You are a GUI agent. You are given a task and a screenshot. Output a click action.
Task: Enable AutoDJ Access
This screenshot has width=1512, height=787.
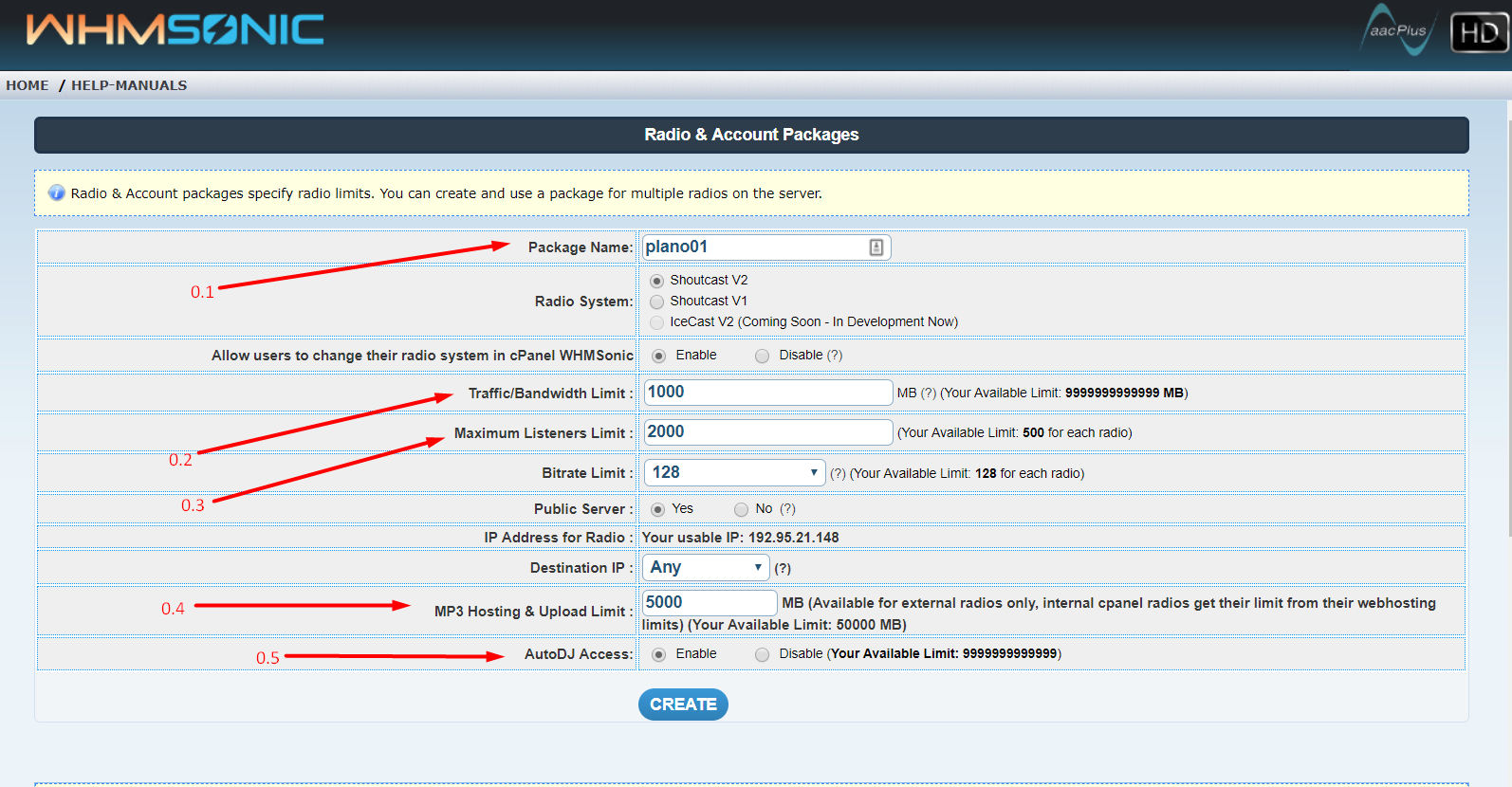(x=658, y=654)
